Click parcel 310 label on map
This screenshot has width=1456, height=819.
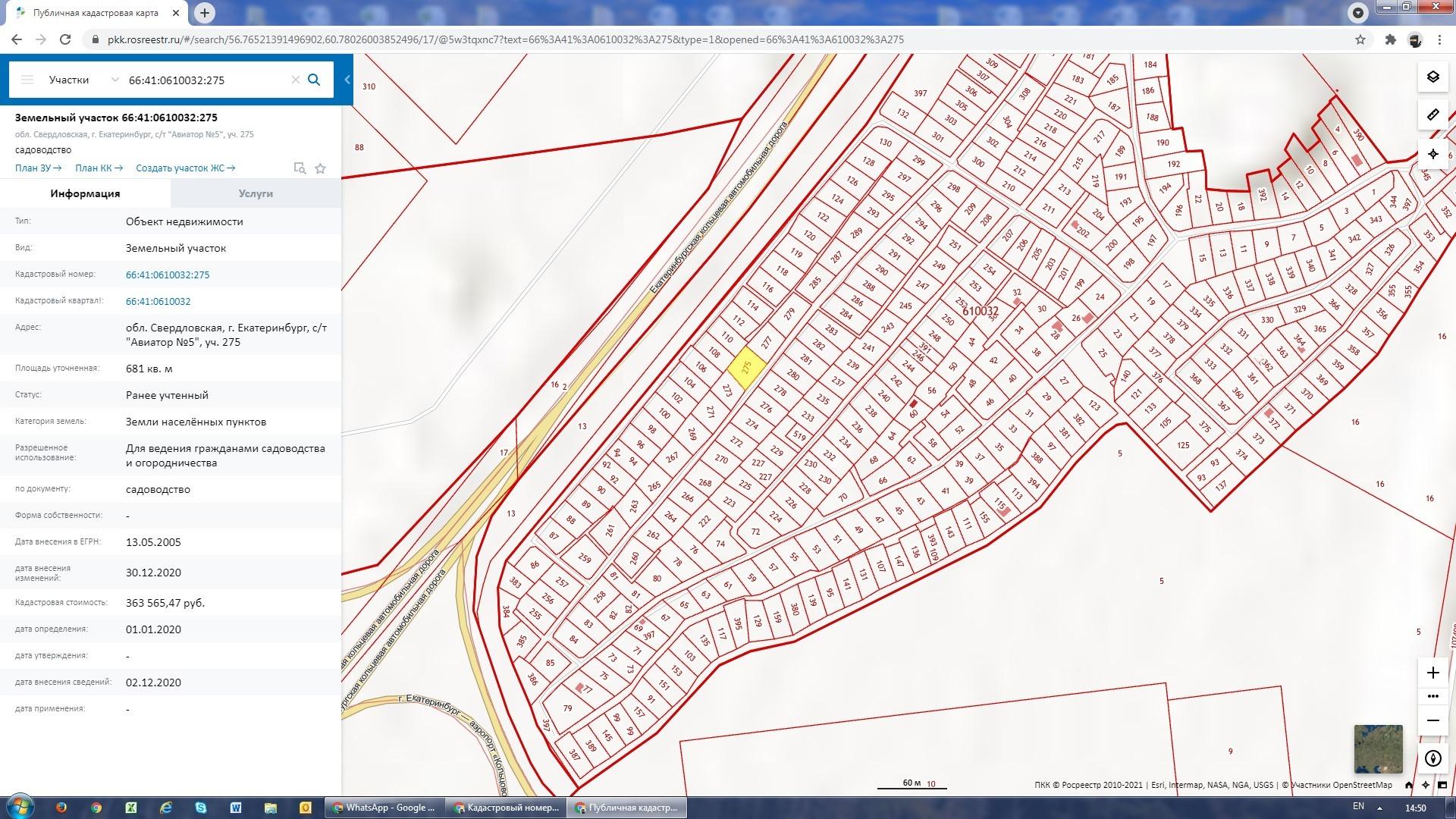(x=369, y=86)
